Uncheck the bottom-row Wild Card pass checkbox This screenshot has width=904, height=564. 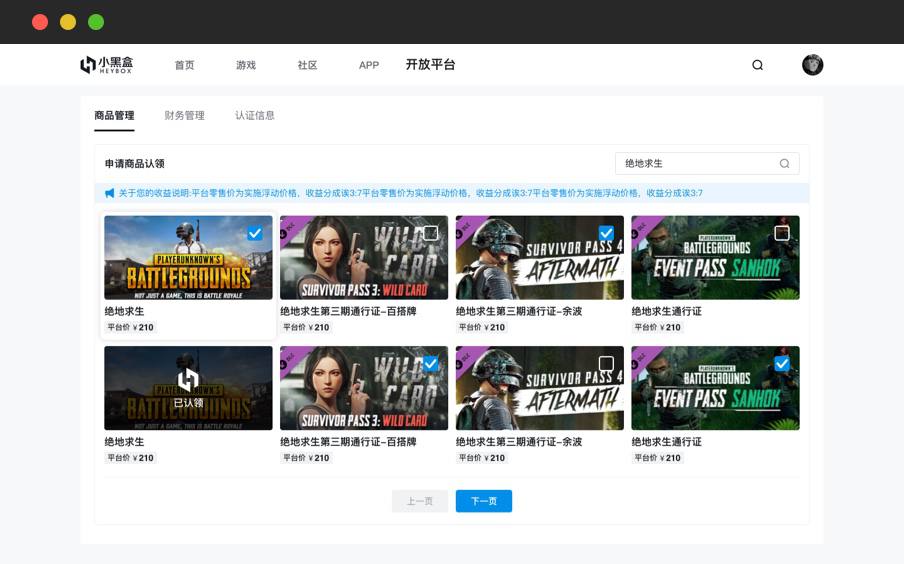pyautogui.click(x=431, y=363)
